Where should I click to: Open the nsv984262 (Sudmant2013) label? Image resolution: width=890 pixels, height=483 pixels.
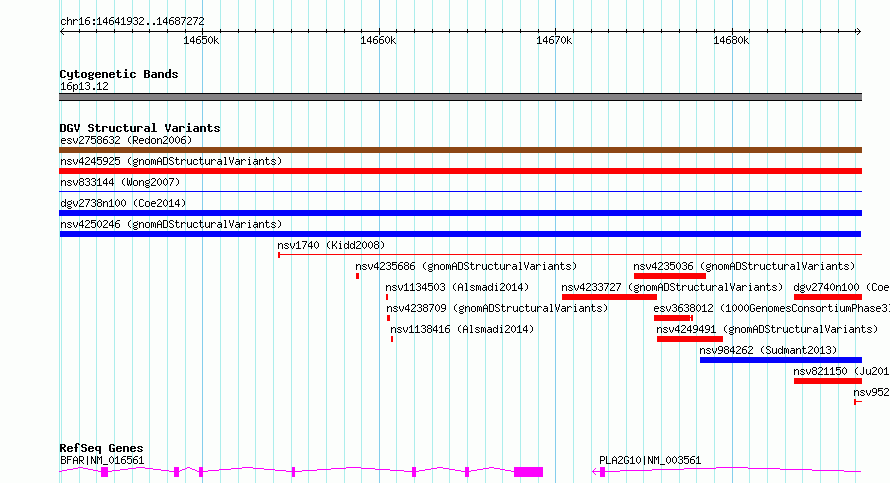coord(768,350)
